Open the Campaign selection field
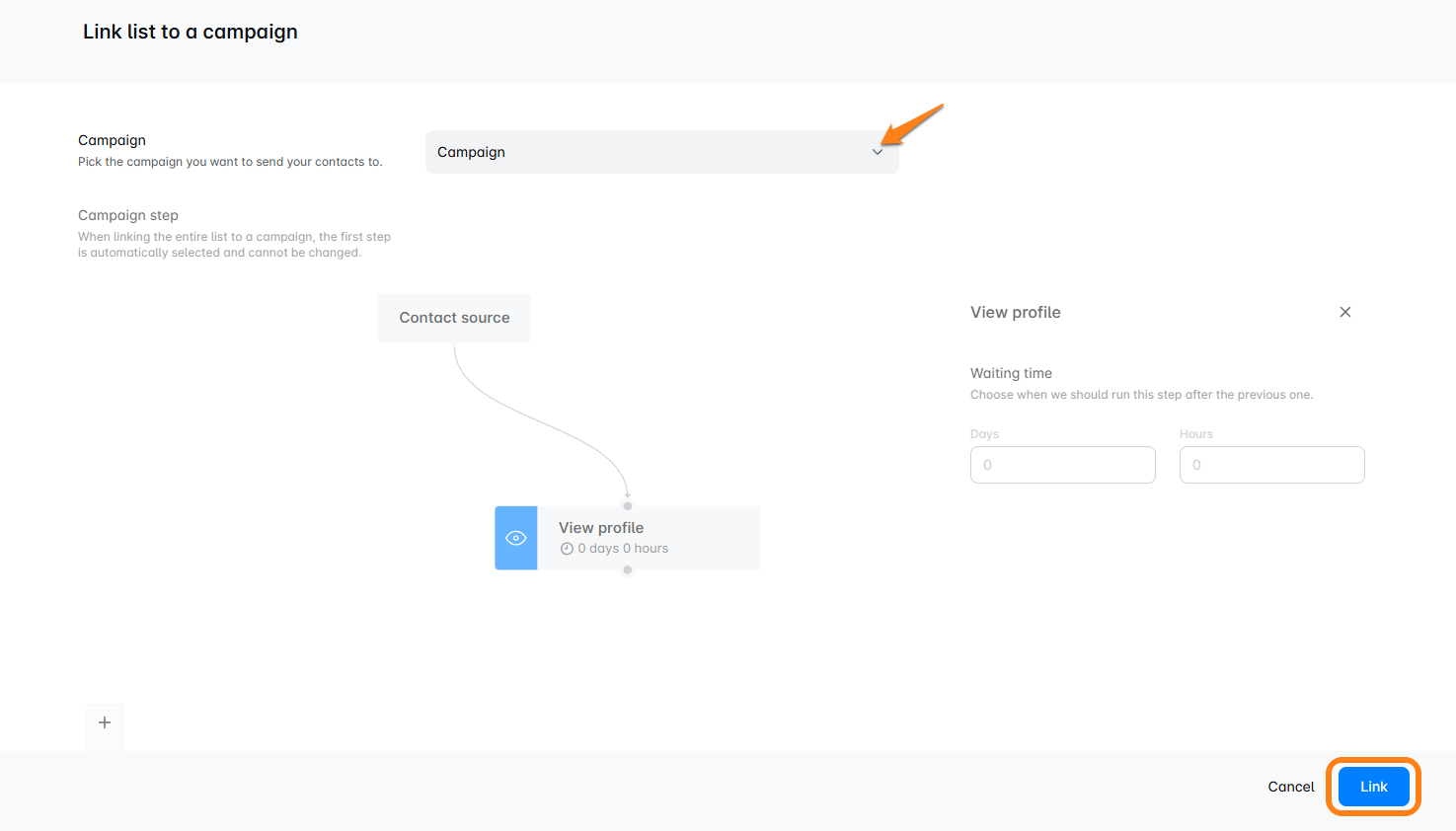Viewport: 1456px width, 831px height. (651, 152)
